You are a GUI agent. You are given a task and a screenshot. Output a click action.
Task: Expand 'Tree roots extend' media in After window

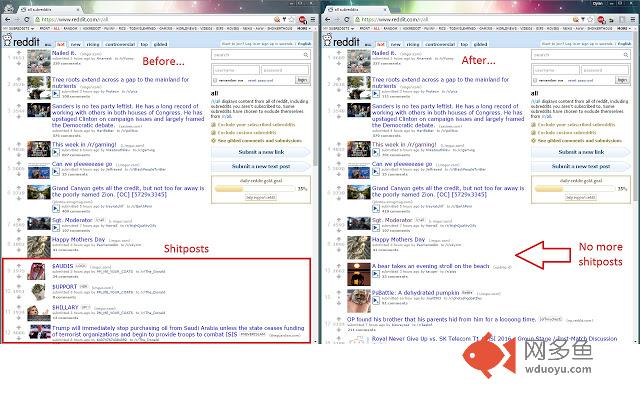[x=376, y=94]
